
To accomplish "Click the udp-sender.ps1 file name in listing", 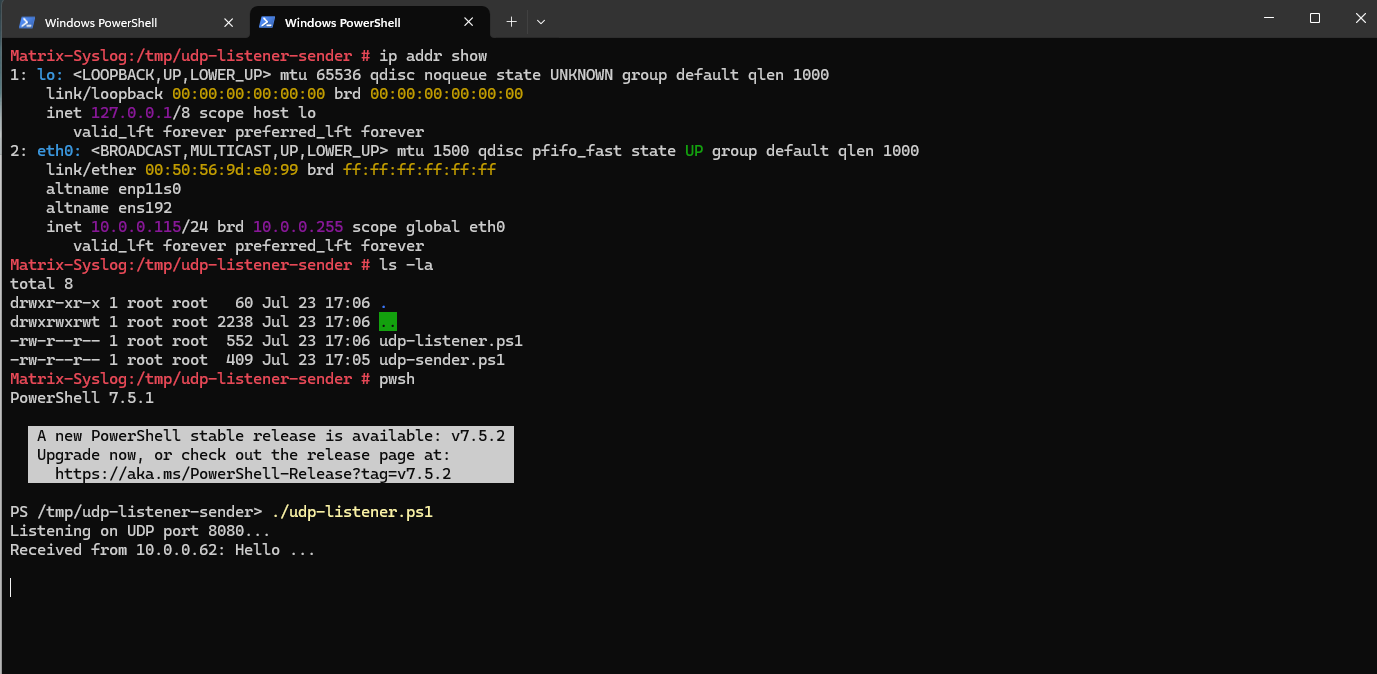I will 442,360.
